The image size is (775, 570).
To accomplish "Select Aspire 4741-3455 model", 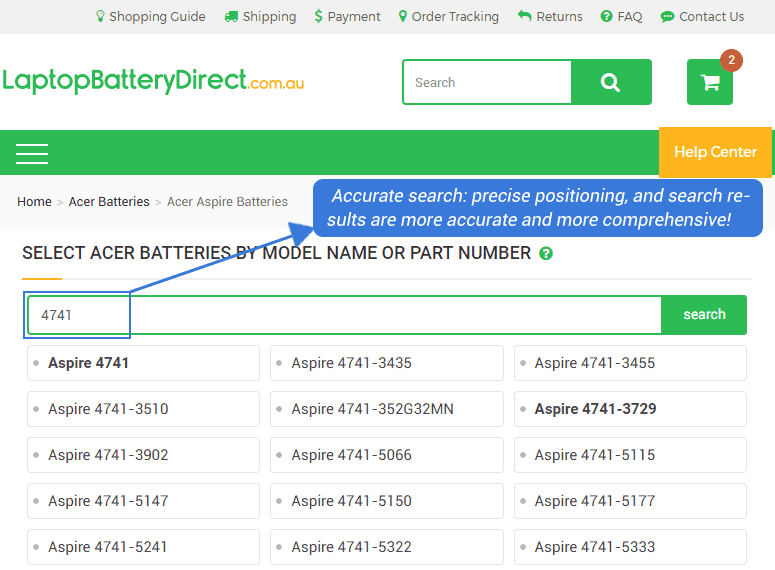I will coord(630,363).
